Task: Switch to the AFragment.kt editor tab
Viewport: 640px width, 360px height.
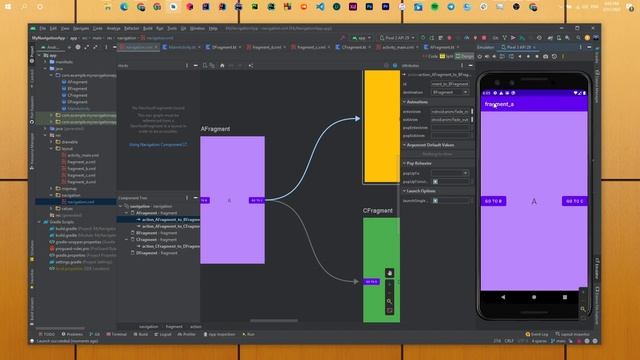Action: click(442, 47)
